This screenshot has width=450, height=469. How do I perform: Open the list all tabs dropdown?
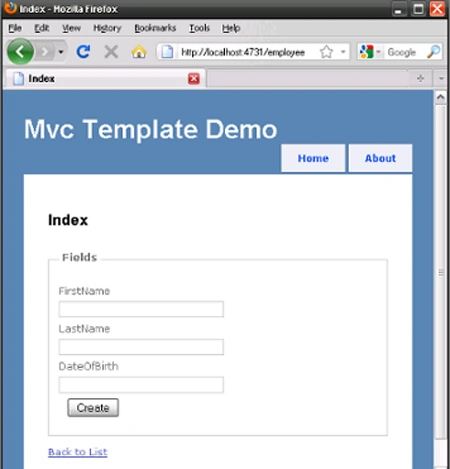pyautogui.click(x=441, y=79)
